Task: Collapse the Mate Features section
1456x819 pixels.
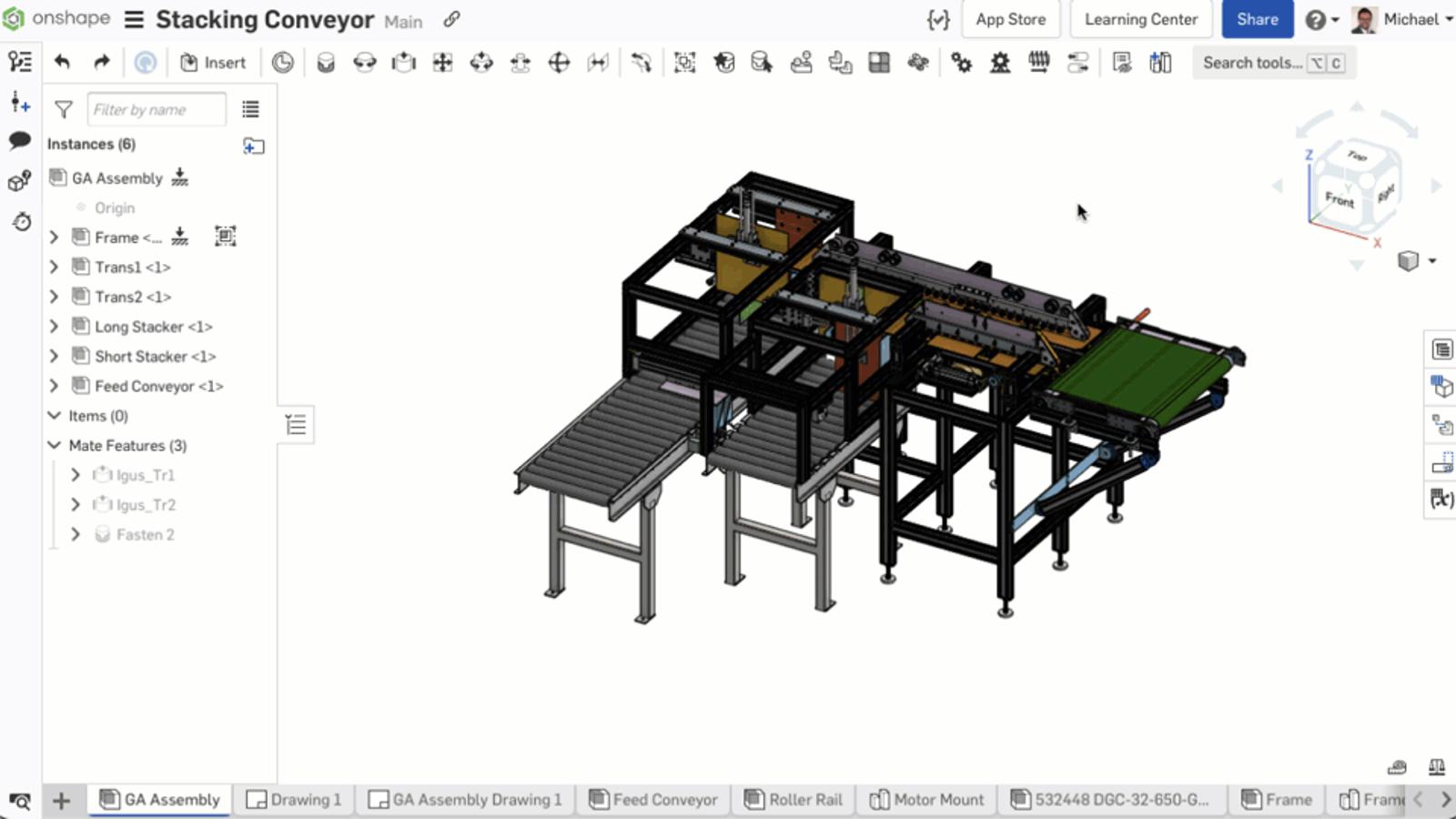Action: pyautogui.click(x=55, y=445)
